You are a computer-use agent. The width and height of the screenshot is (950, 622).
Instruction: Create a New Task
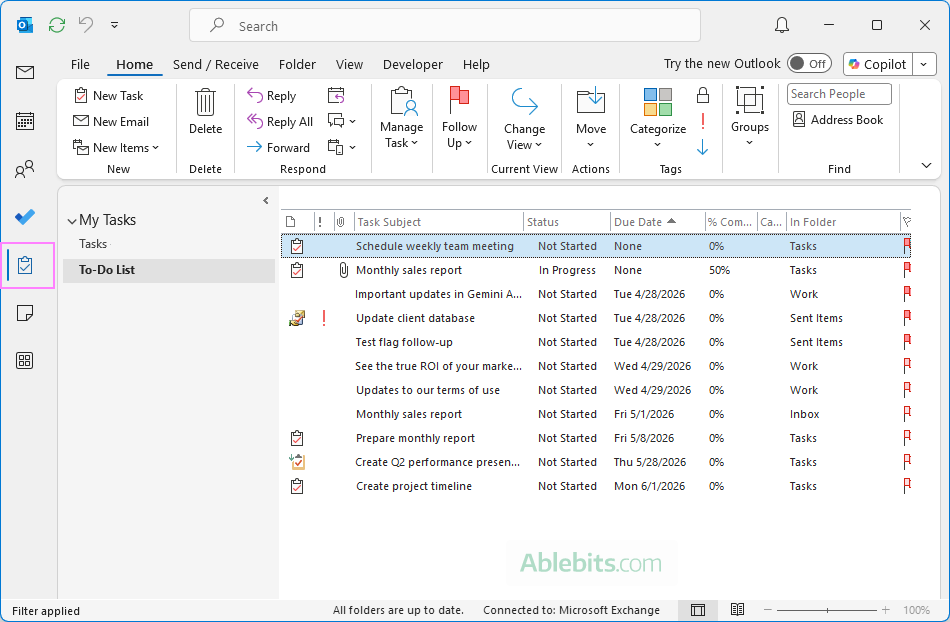click(x=108, y=96)
